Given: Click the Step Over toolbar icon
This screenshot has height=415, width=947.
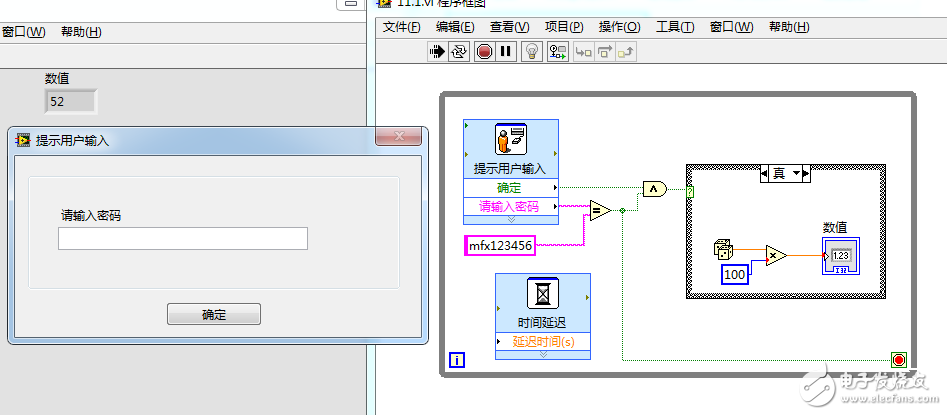Looking at the screenshot, I should click(x=605, y=53).
